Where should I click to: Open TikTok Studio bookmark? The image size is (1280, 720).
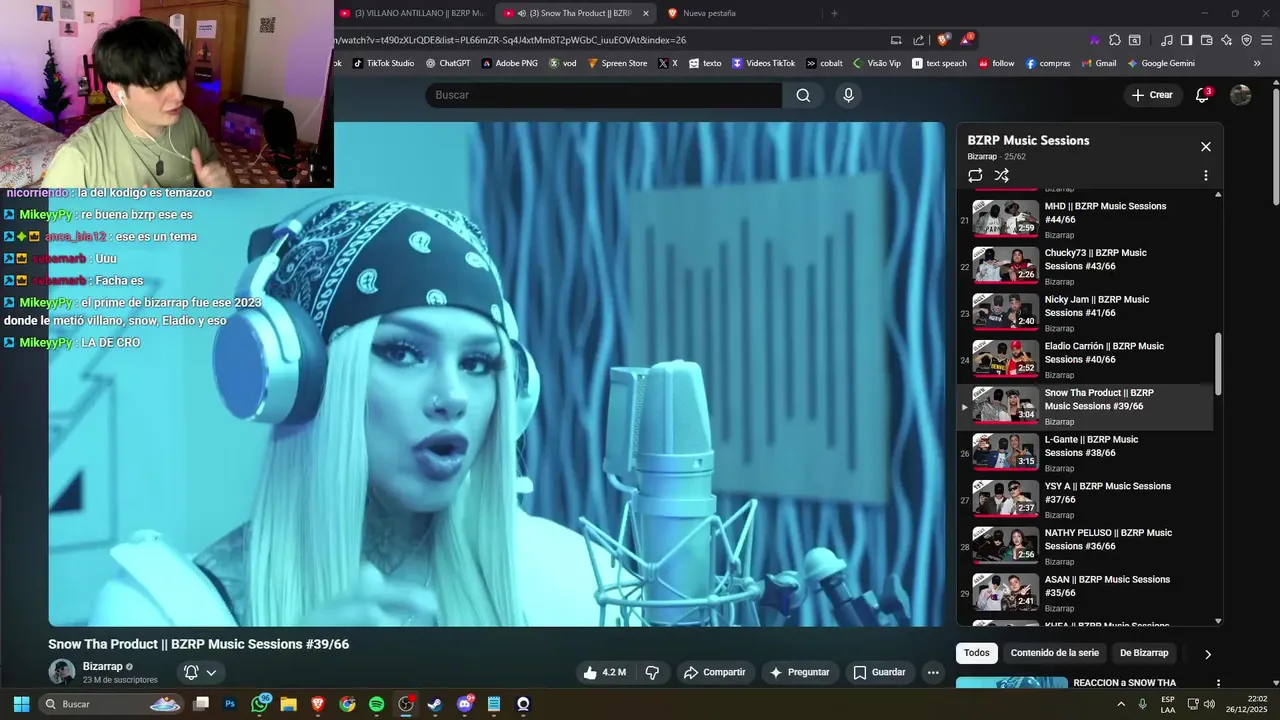(x=384, y=63)
